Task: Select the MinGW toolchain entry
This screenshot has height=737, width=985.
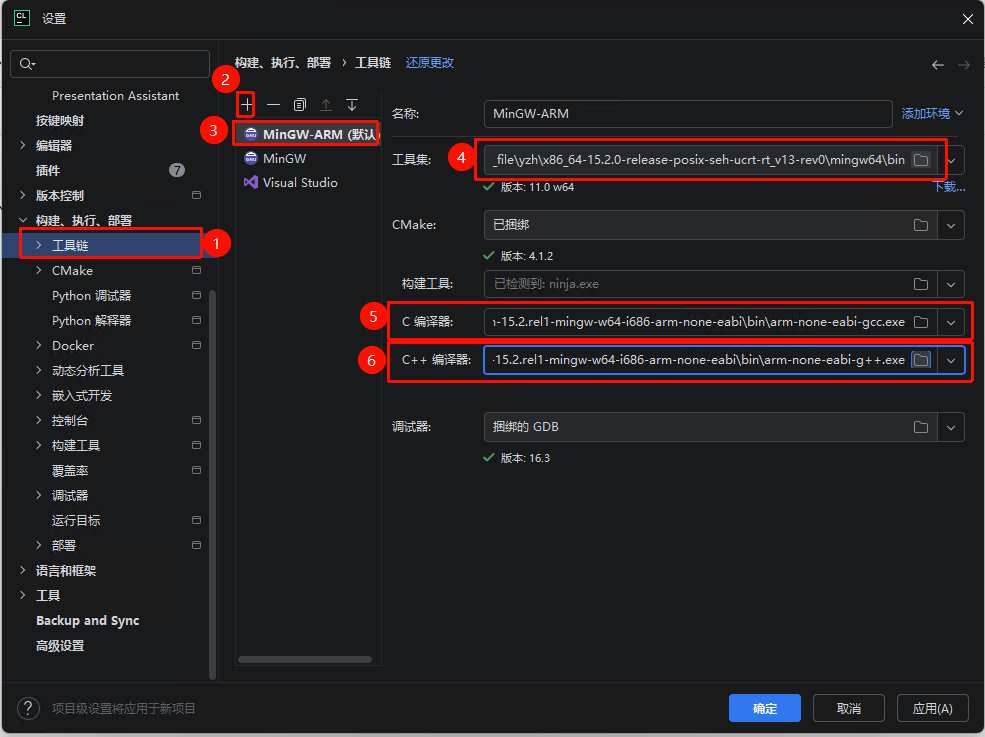Action: [x=284, y=159]
